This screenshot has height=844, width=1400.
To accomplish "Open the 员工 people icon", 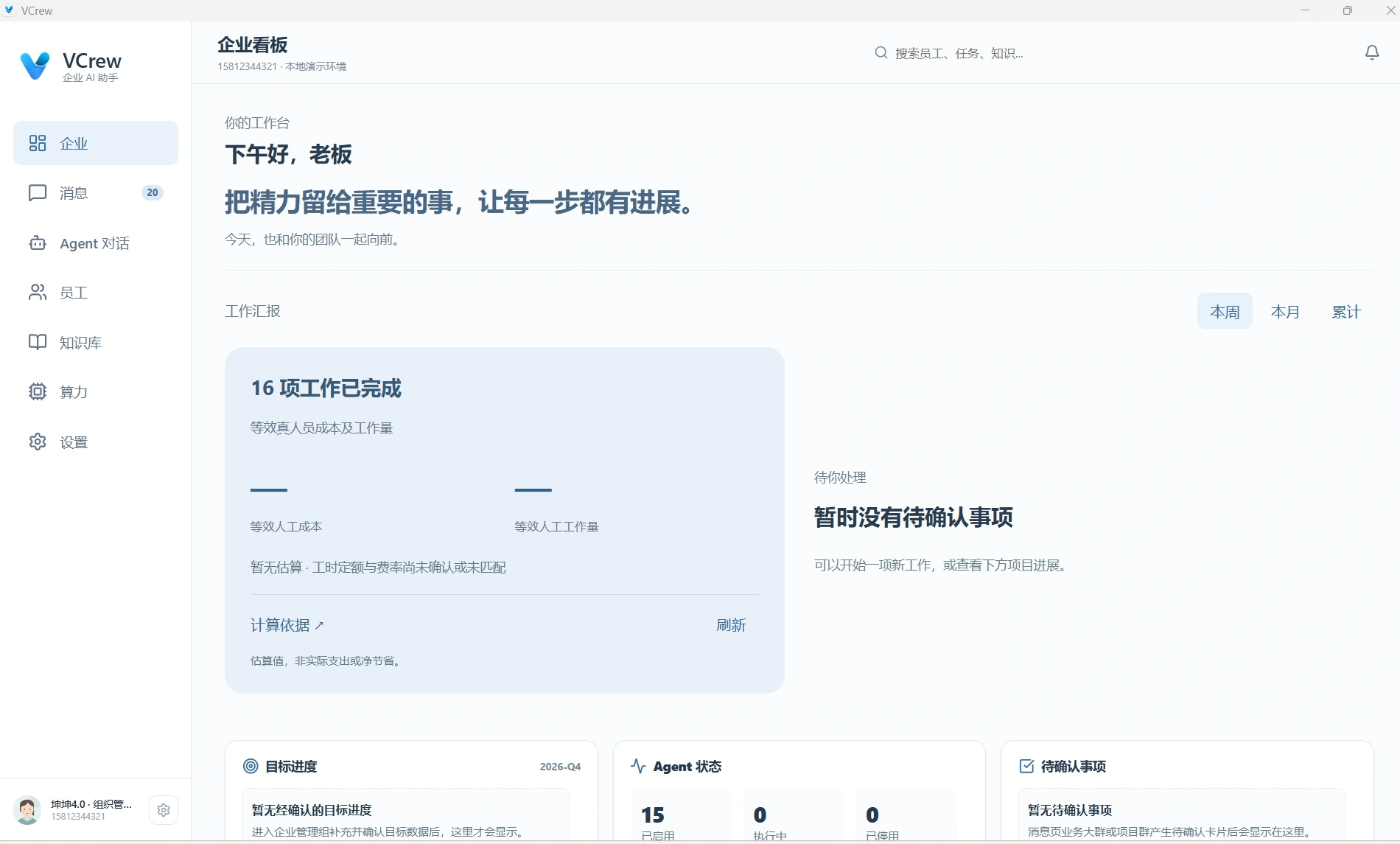I will (38, 293).
